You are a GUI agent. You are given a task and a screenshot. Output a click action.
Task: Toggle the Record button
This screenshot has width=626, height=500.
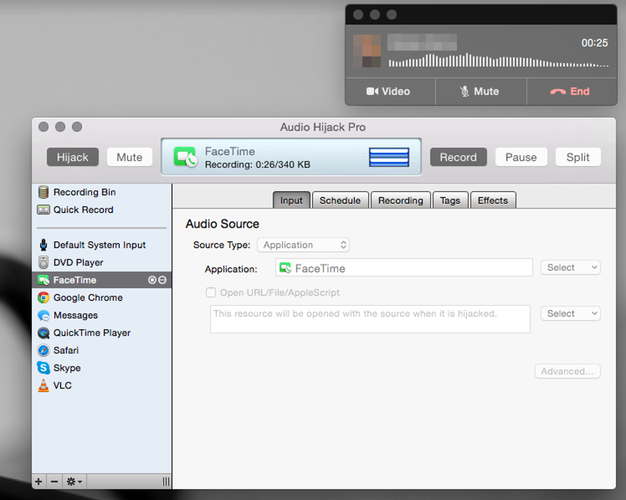(x=458, y=157)
